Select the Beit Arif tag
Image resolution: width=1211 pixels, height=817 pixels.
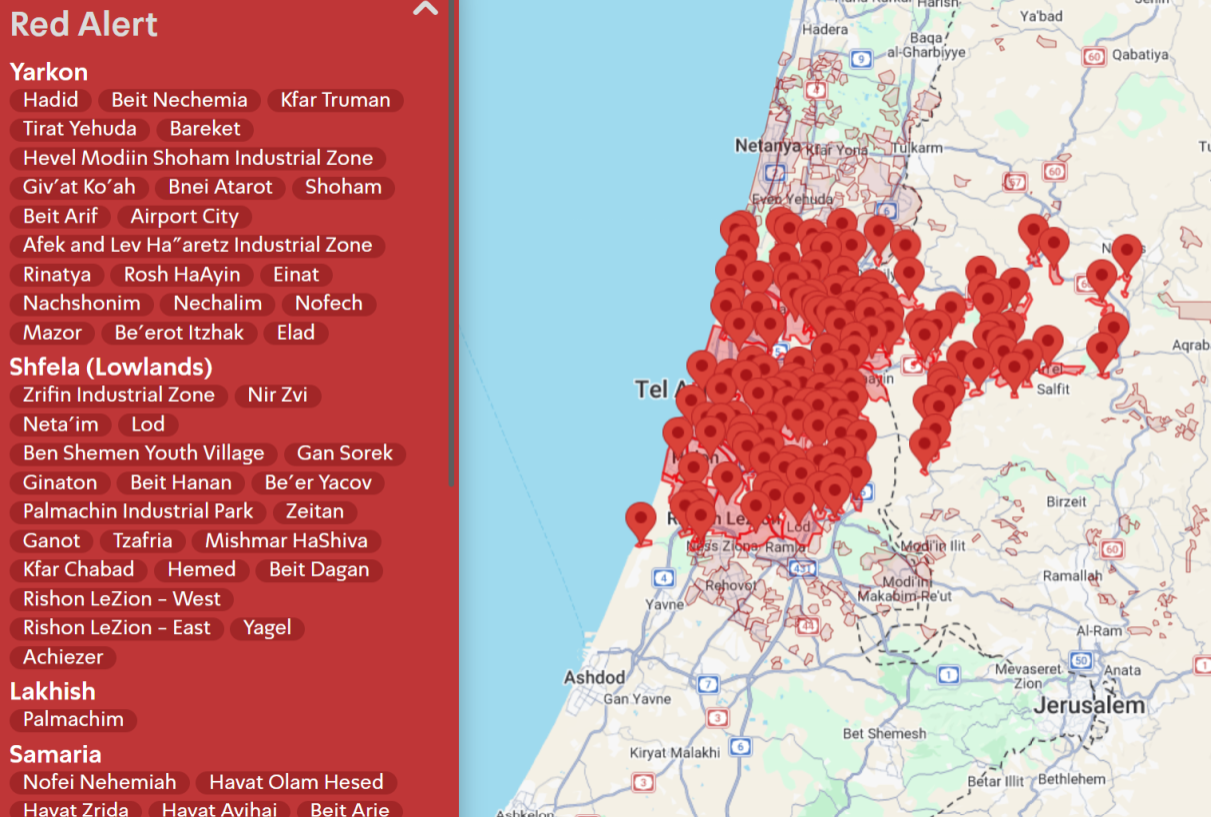[x=61, y=216]
